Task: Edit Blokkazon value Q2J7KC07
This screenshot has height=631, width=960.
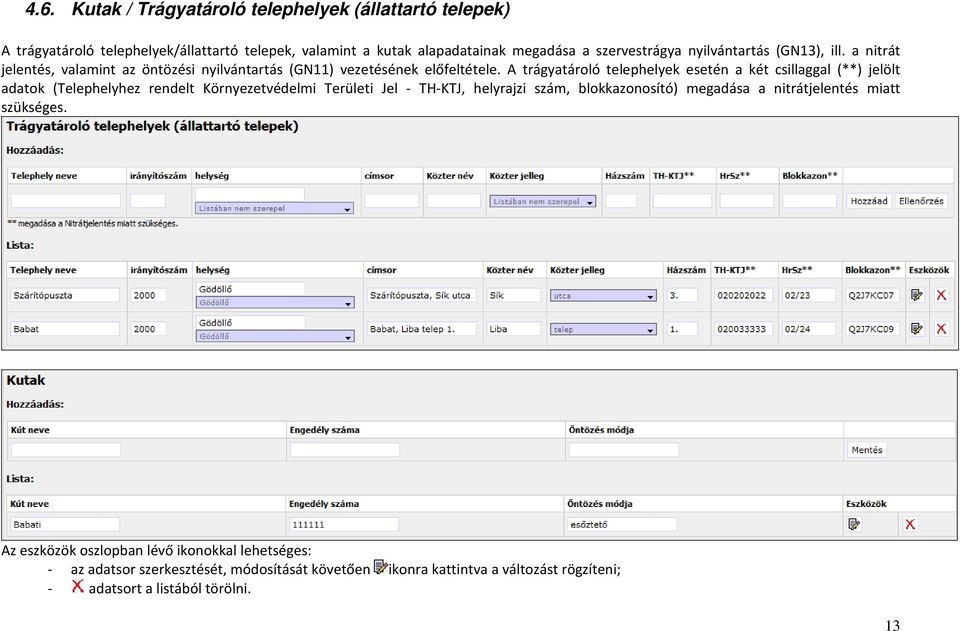Action: point(872,295)
